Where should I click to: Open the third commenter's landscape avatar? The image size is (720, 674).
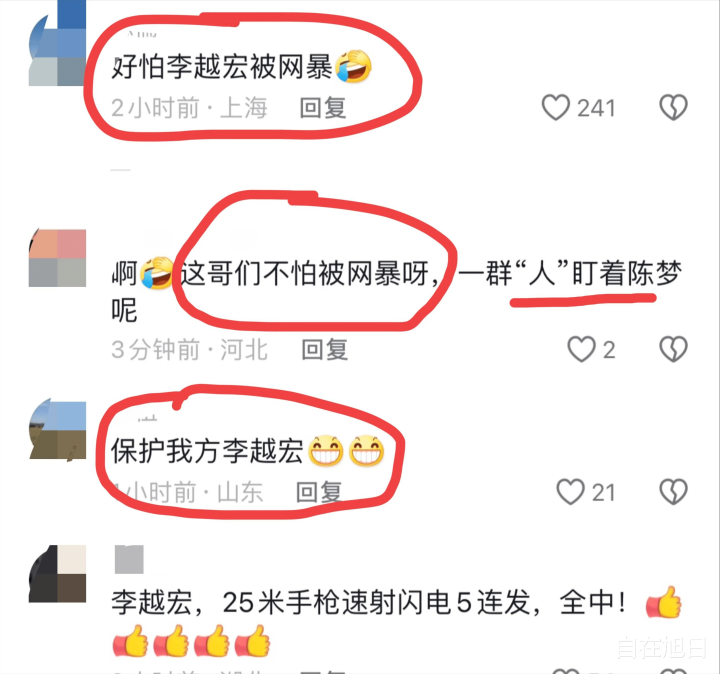tap(57, 429)
